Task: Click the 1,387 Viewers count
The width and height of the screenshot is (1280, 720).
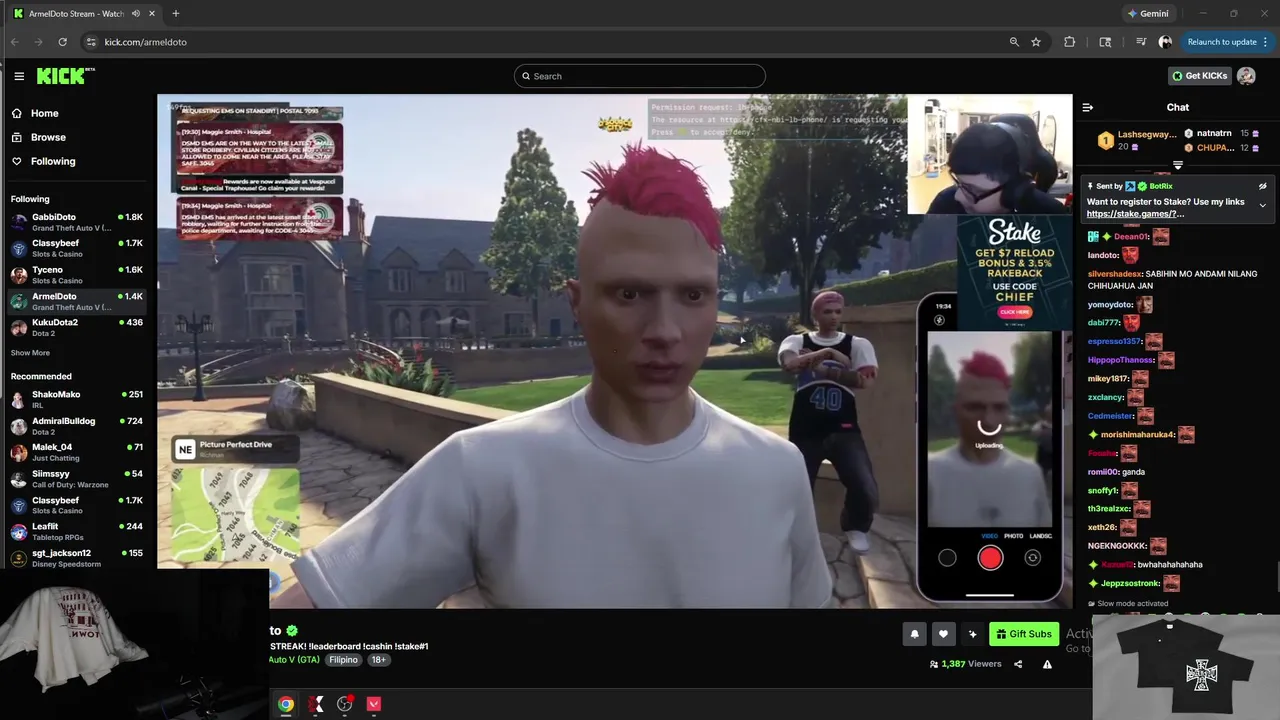Action: pos(965,664)
